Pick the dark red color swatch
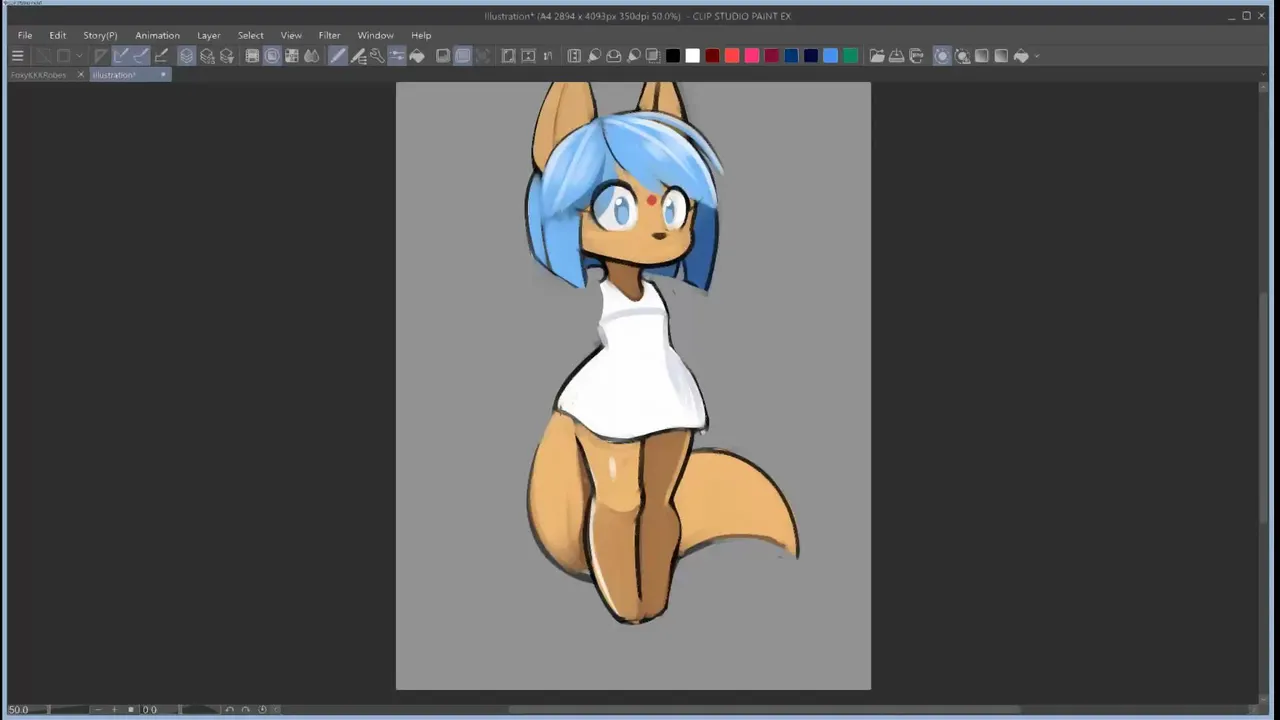 point(712,56)
